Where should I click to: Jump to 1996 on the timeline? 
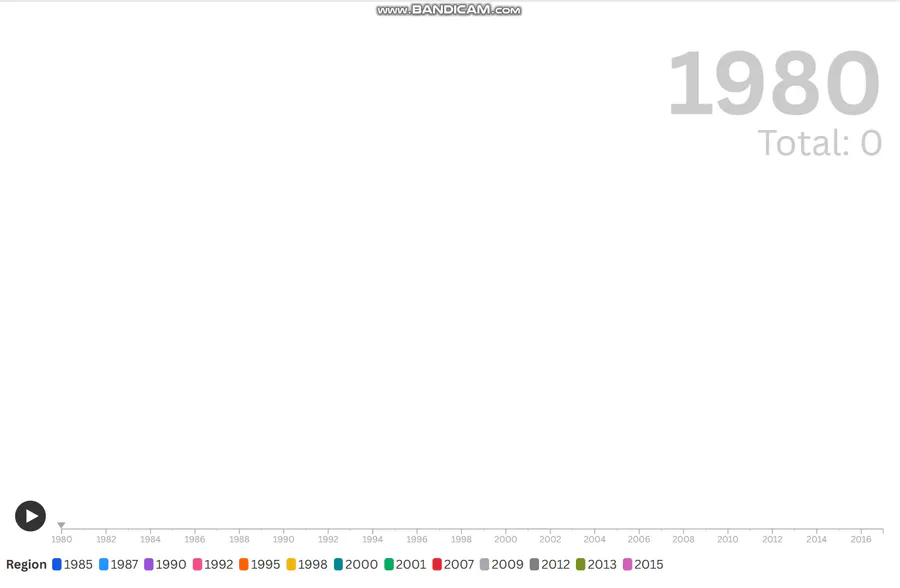417,539
